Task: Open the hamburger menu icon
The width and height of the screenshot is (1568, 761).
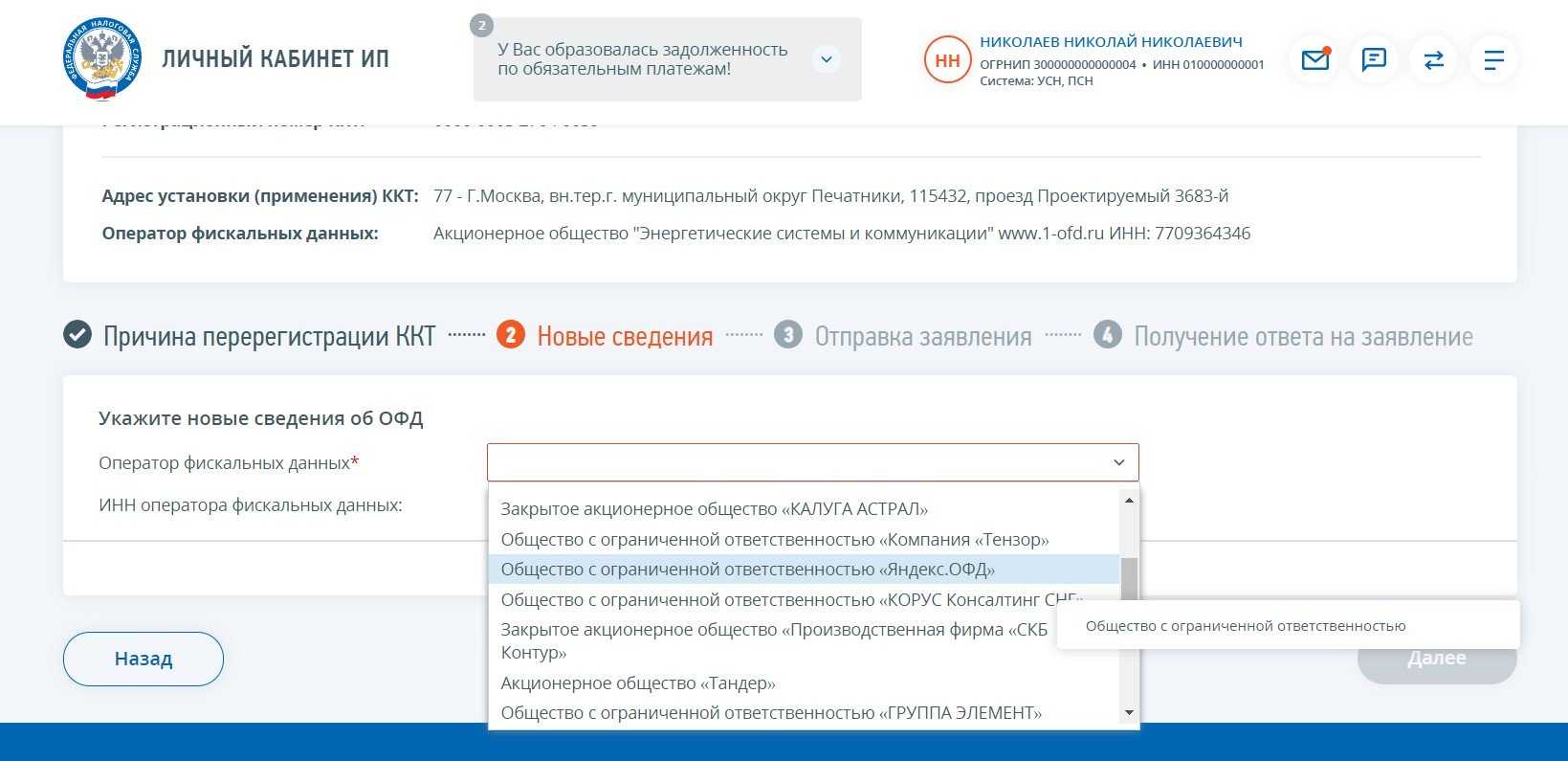Action: pyautogui.click(x=1492, y=60)
